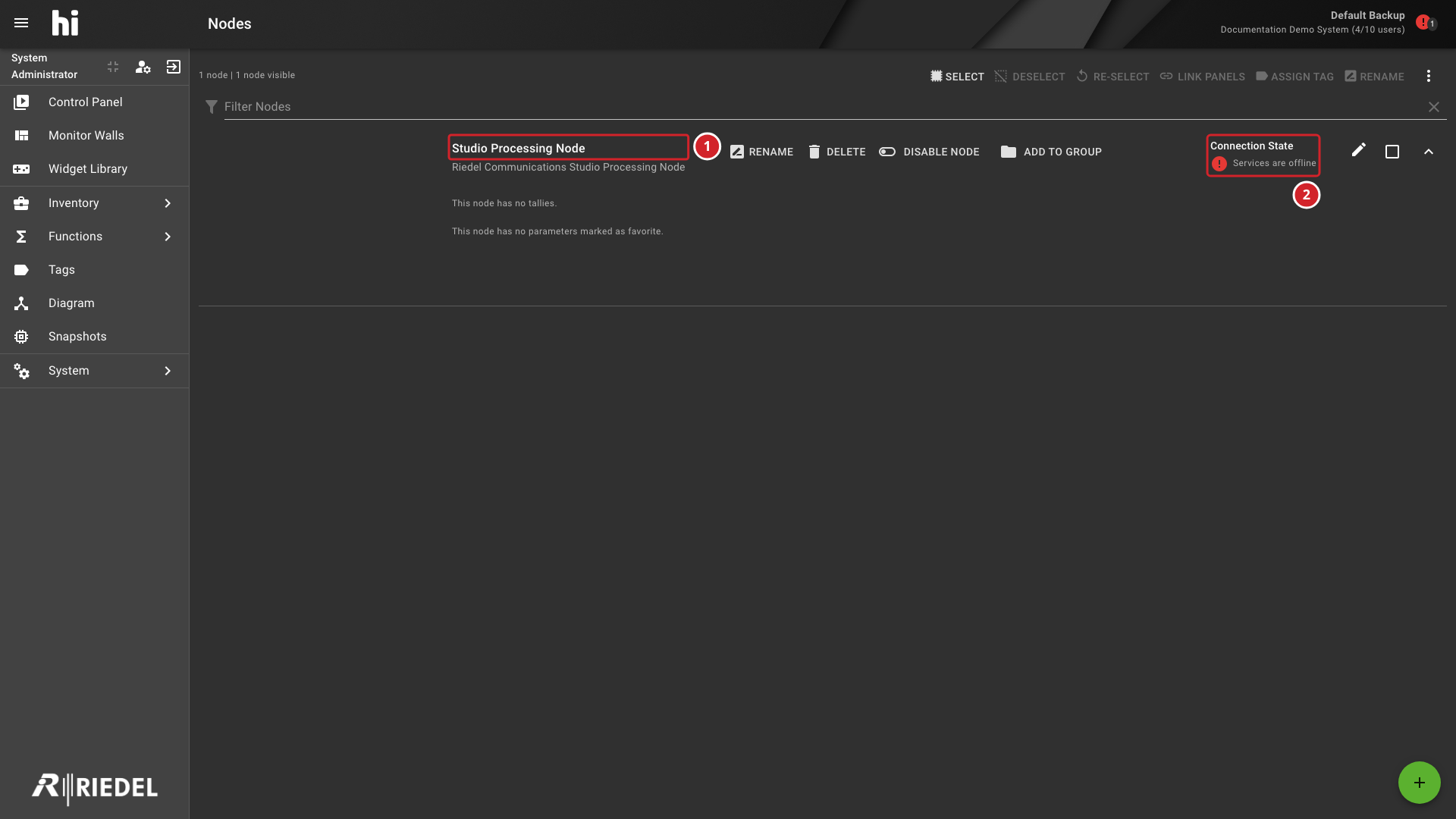The image size is (1456, 819).
Task: Toggle Disable Node switch
Action: (929, 152)
